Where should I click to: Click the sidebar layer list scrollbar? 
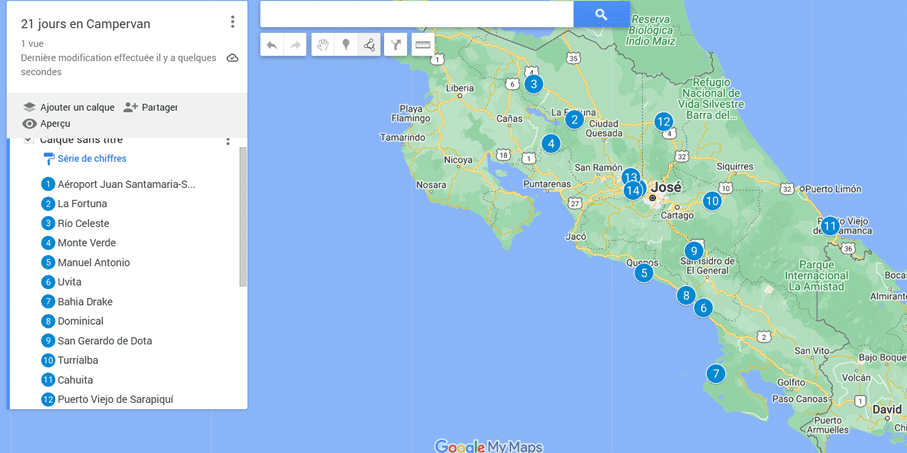tap(243, 216)
